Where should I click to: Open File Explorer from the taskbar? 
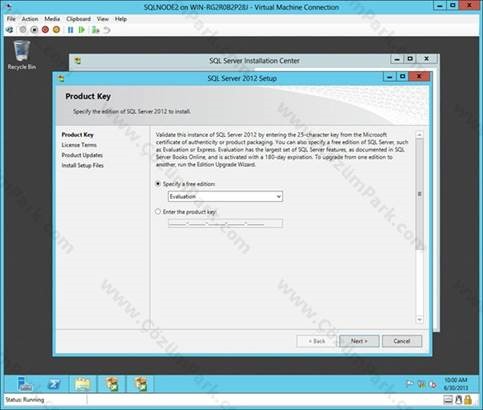point(83,384)
